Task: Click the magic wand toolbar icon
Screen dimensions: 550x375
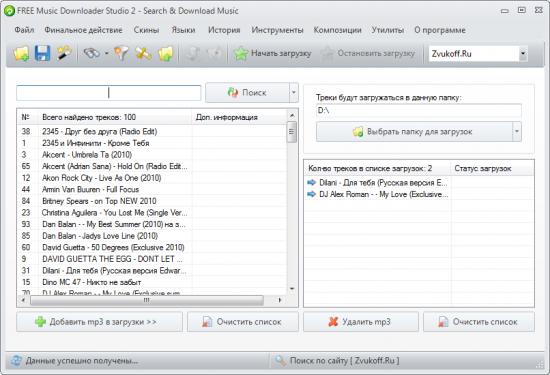Action: pos(64,53)
